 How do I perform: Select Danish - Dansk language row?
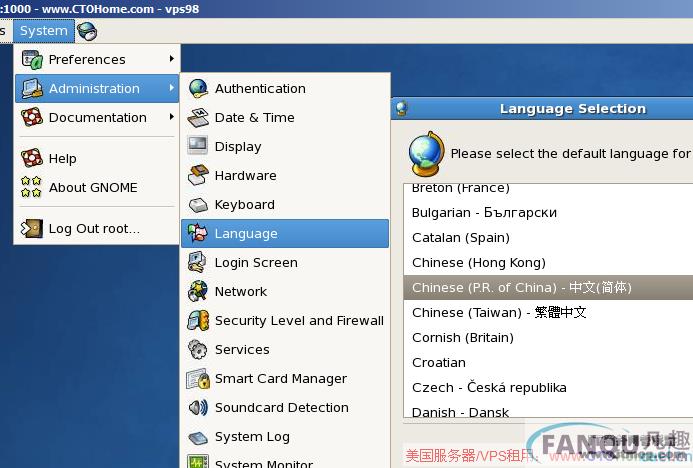[x=548, y=409]
